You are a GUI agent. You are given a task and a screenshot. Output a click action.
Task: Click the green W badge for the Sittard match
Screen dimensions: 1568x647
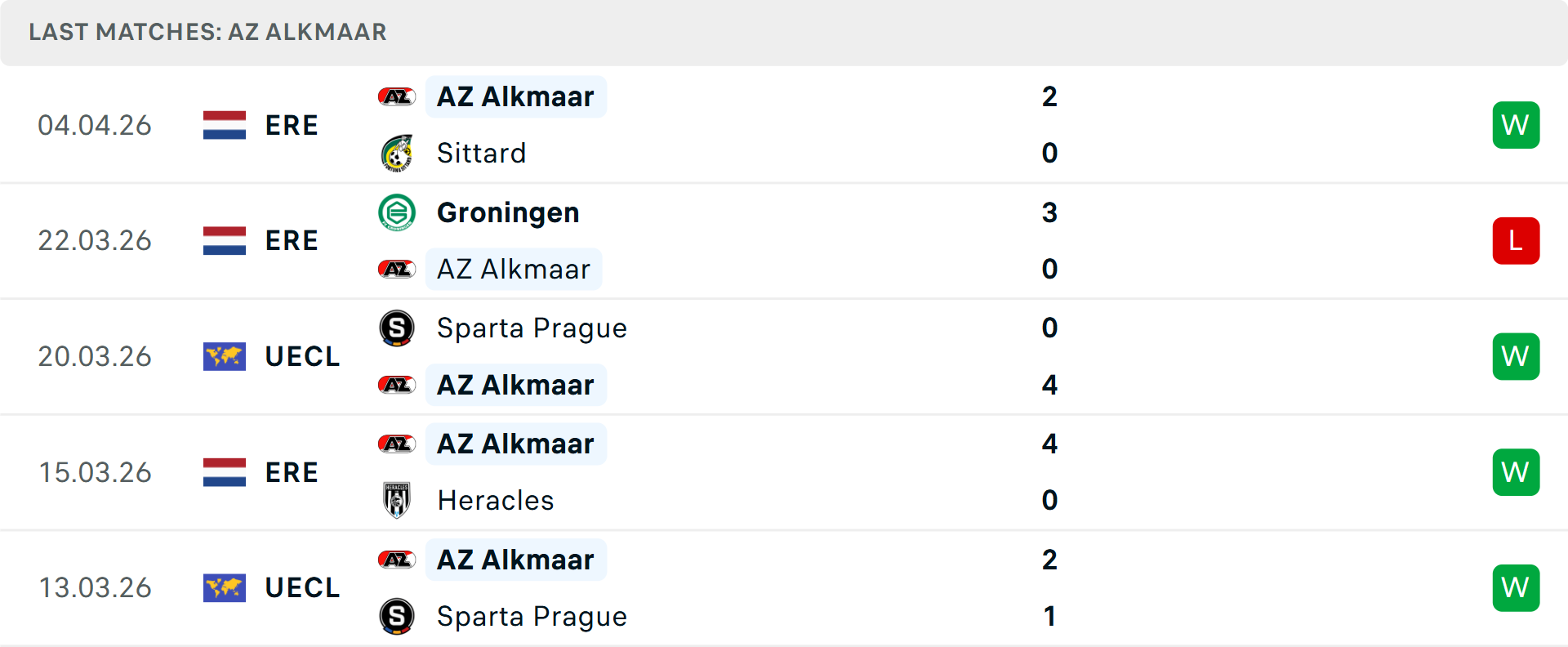(x=1516, y=124)
